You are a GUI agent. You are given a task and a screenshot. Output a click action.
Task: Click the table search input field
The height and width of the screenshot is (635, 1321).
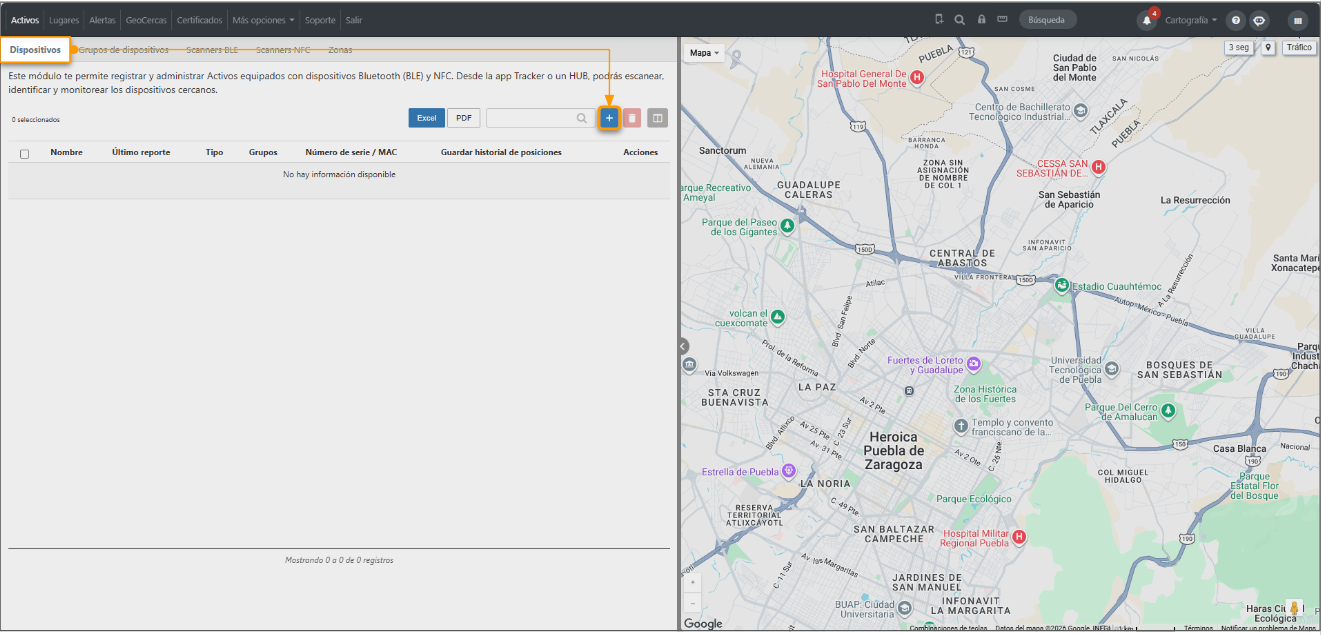point(540,118)
